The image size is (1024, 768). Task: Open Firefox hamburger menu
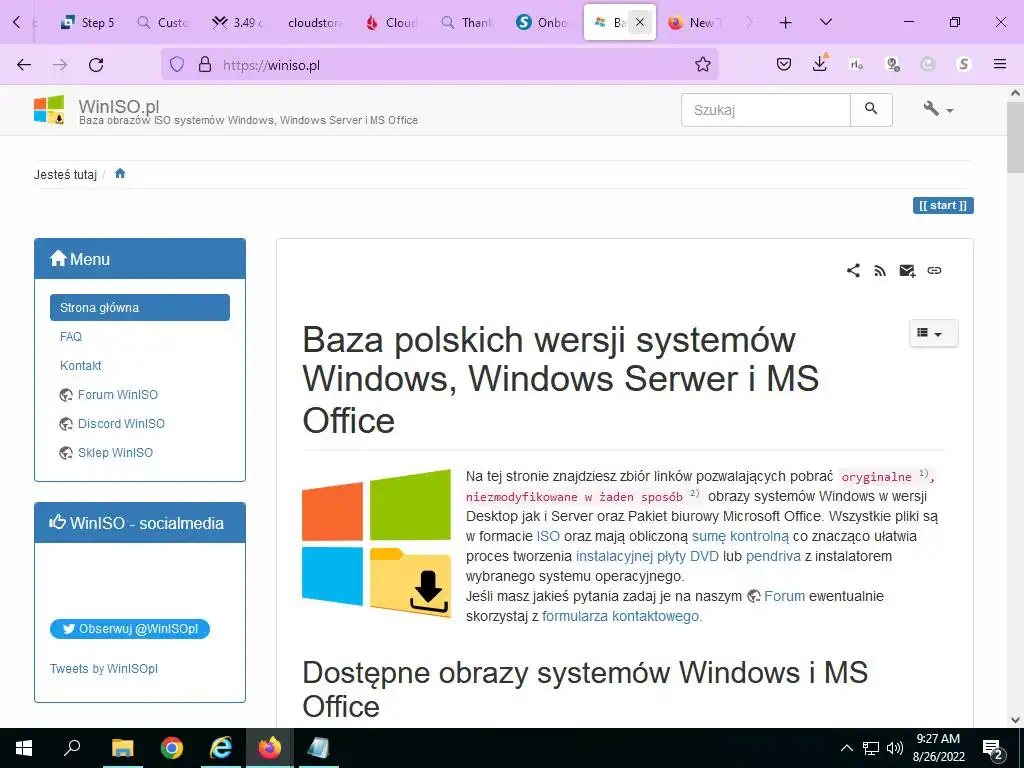point(999,64)
